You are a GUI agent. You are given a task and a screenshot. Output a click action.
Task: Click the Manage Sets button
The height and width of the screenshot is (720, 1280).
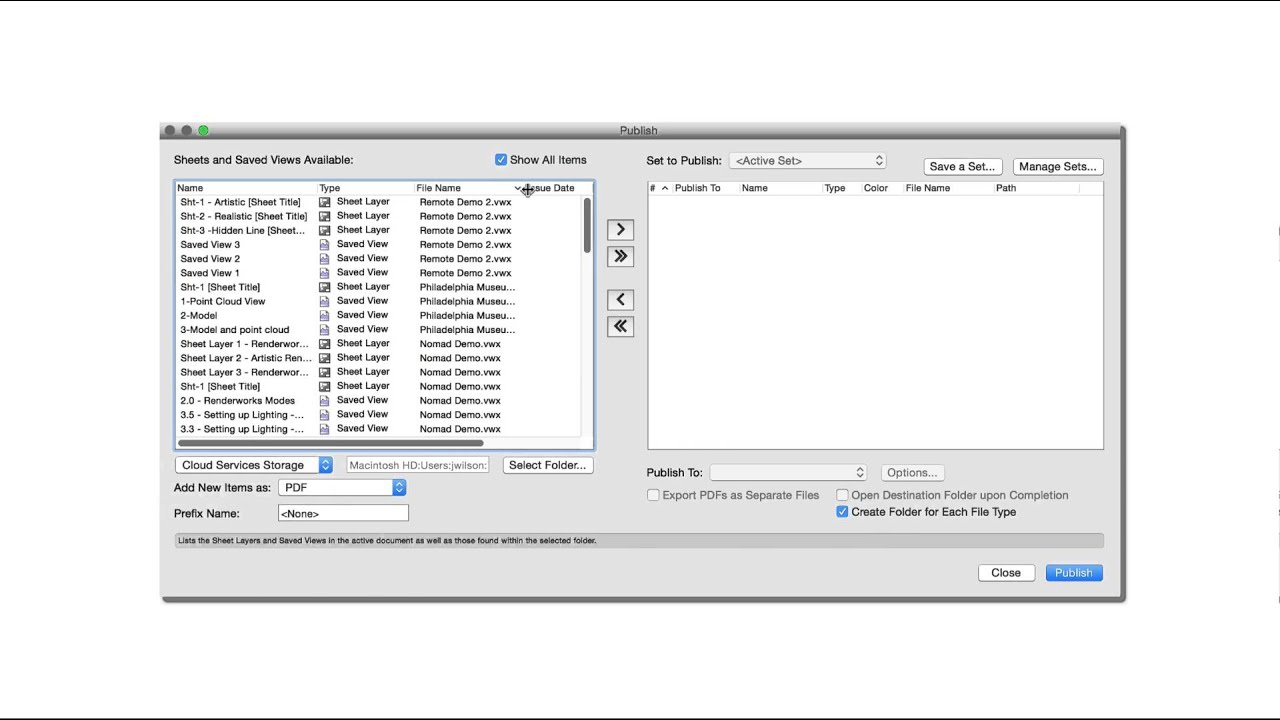pos(1058,167)
